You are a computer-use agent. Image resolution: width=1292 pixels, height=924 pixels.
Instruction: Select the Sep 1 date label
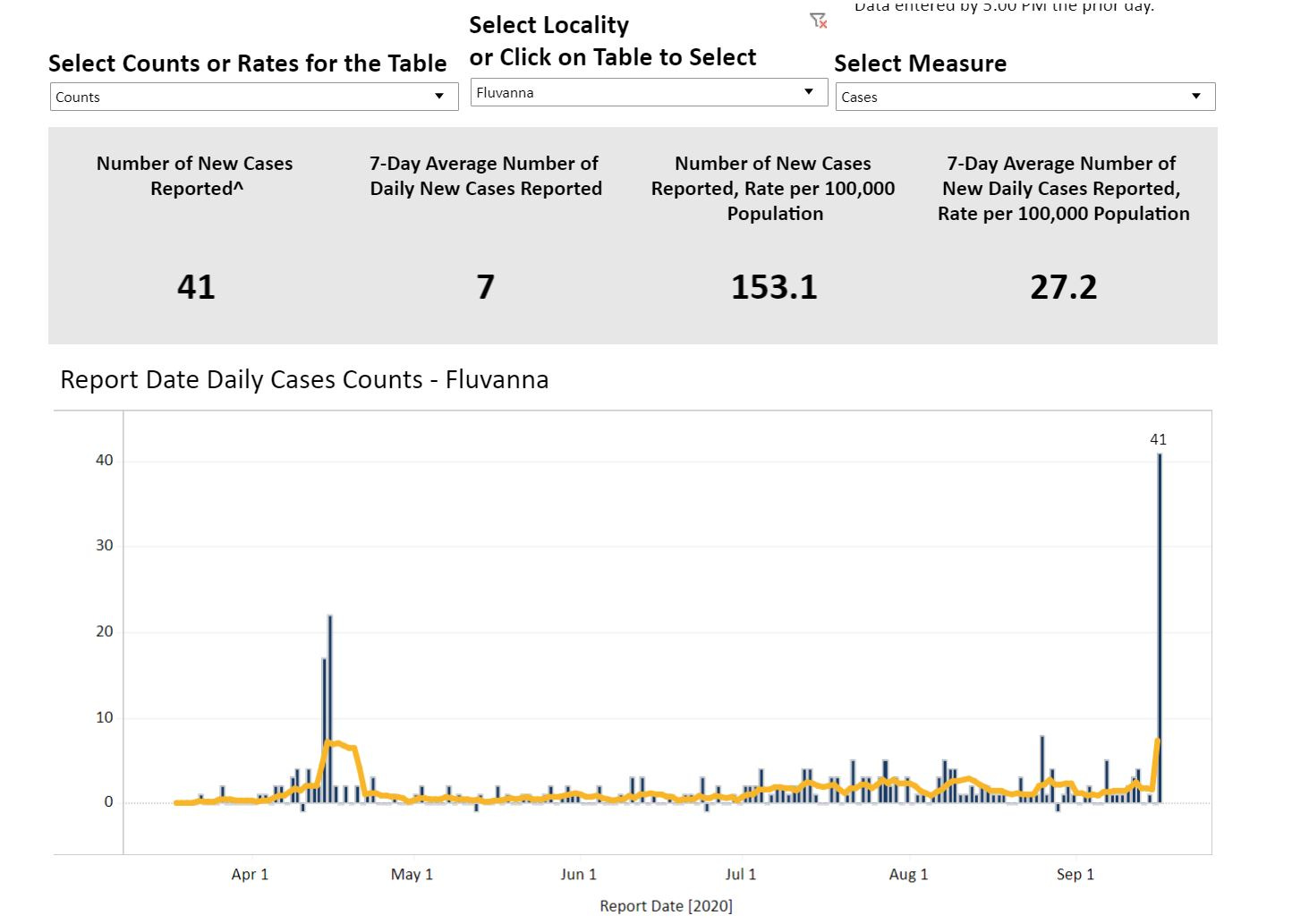(1075, 875)
